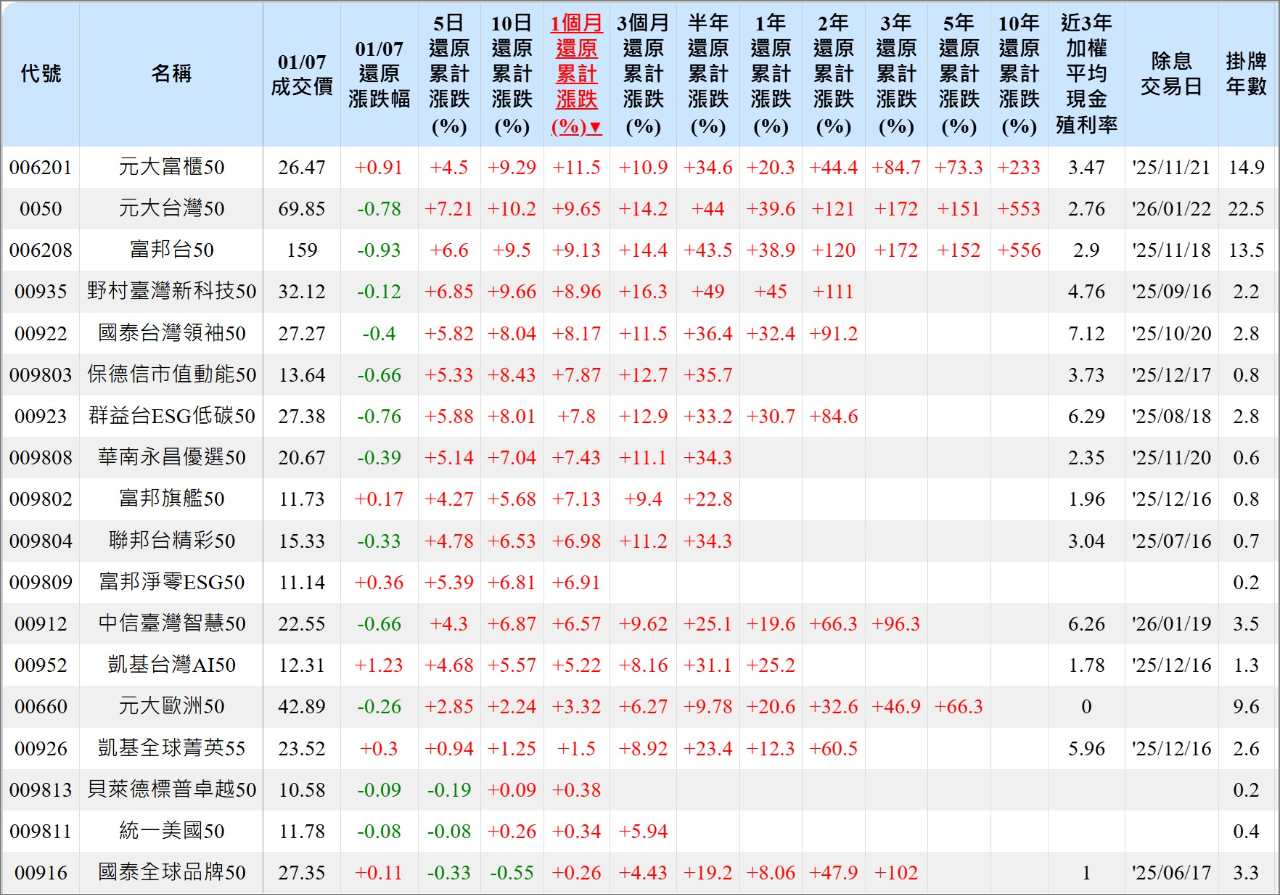Sort by 3年還原累計漲跌(%) header
This screenshot has width=1280, height=895.
[896, 74]
